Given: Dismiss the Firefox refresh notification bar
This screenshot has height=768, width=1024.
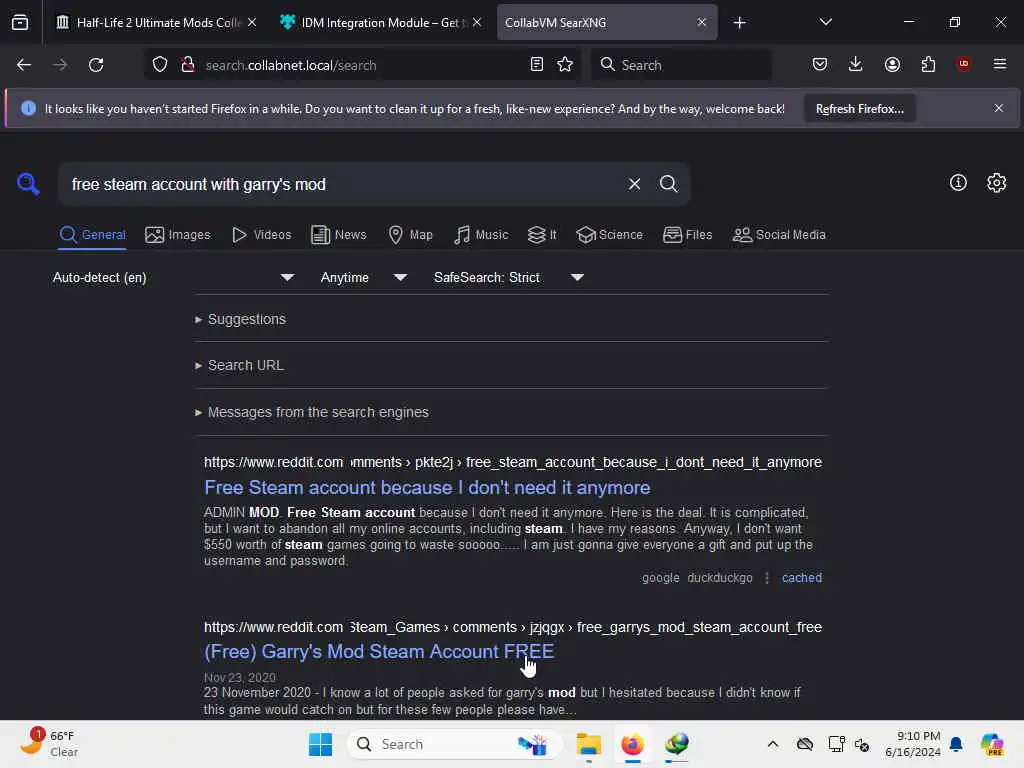Looking at the screenshot, I should tap(999, 108).
